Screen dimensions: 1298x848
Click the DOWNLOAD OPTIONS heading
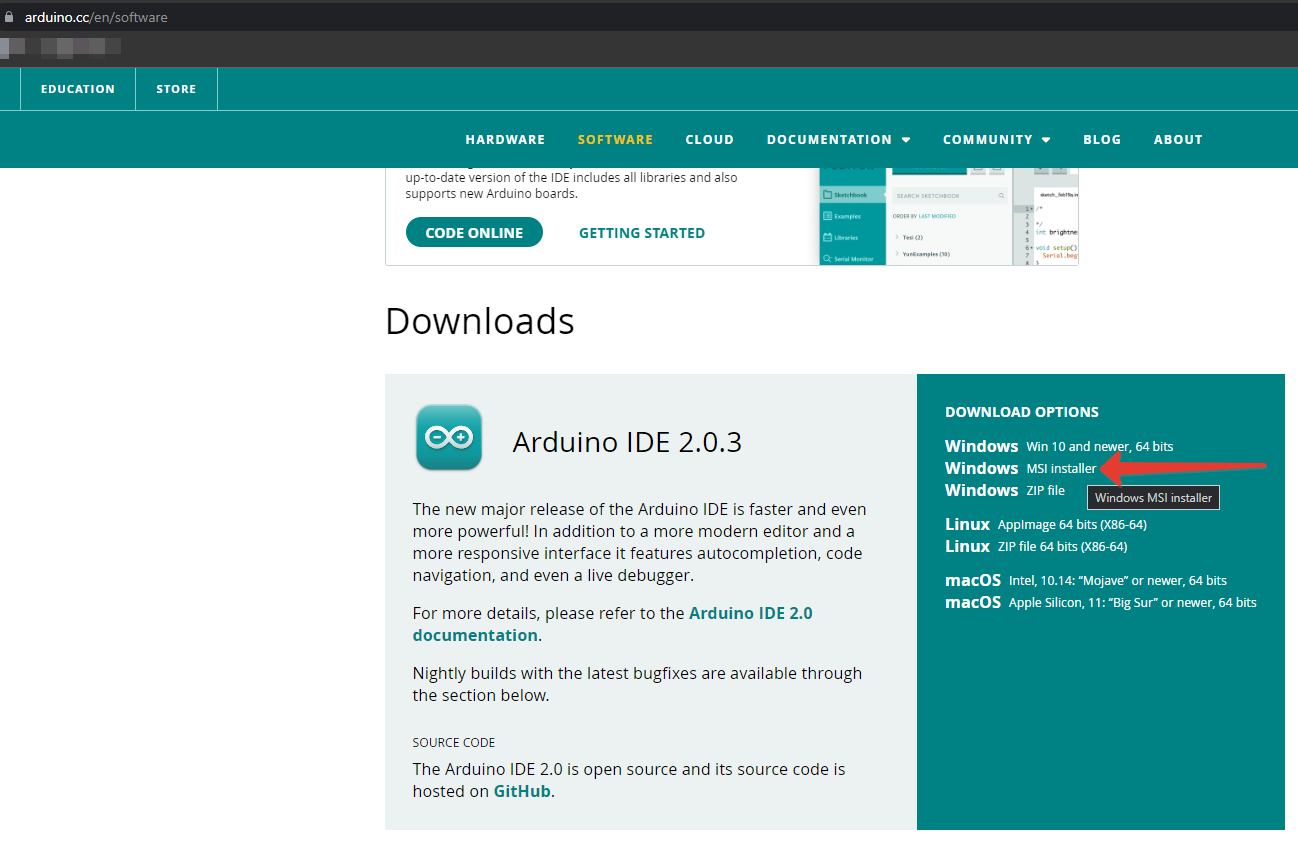pos(1022,412)
